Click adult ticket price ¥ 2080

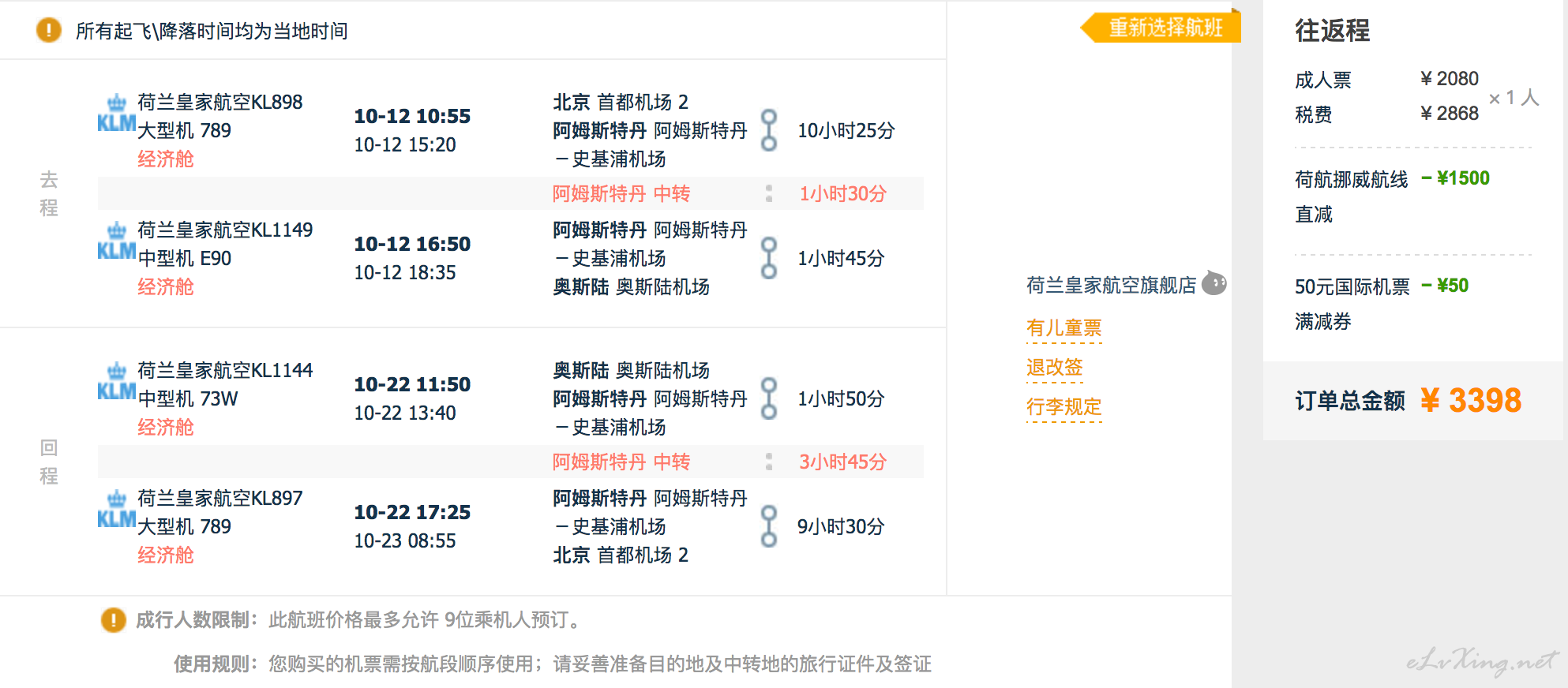tap(1449, 79)
